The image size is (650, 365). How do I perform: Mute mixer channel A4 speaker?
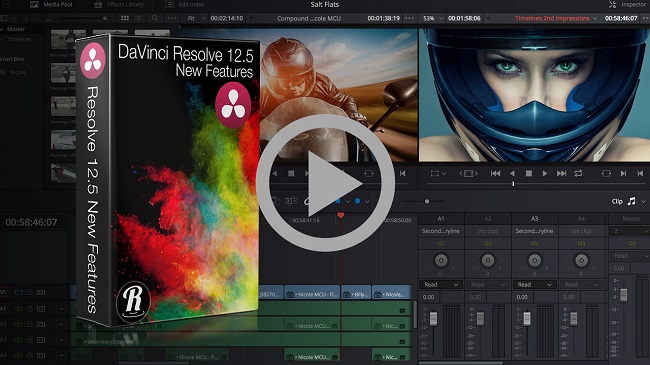point(581,243)
